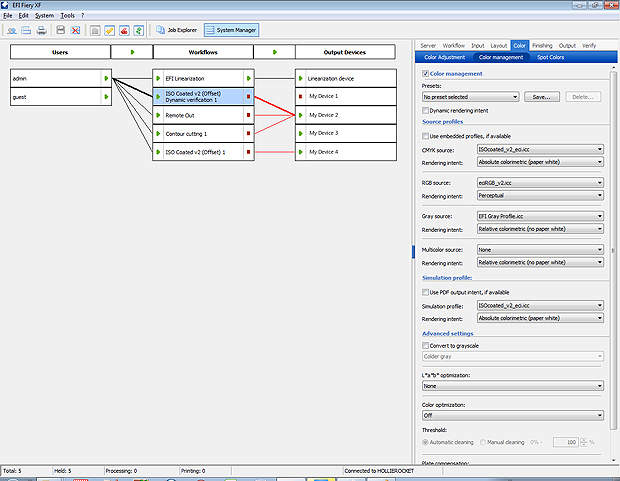The width and height of the screenshot is (620, 481).
Task: Open the Spot Colors sub-tab
Action: (x=550, y=57)
